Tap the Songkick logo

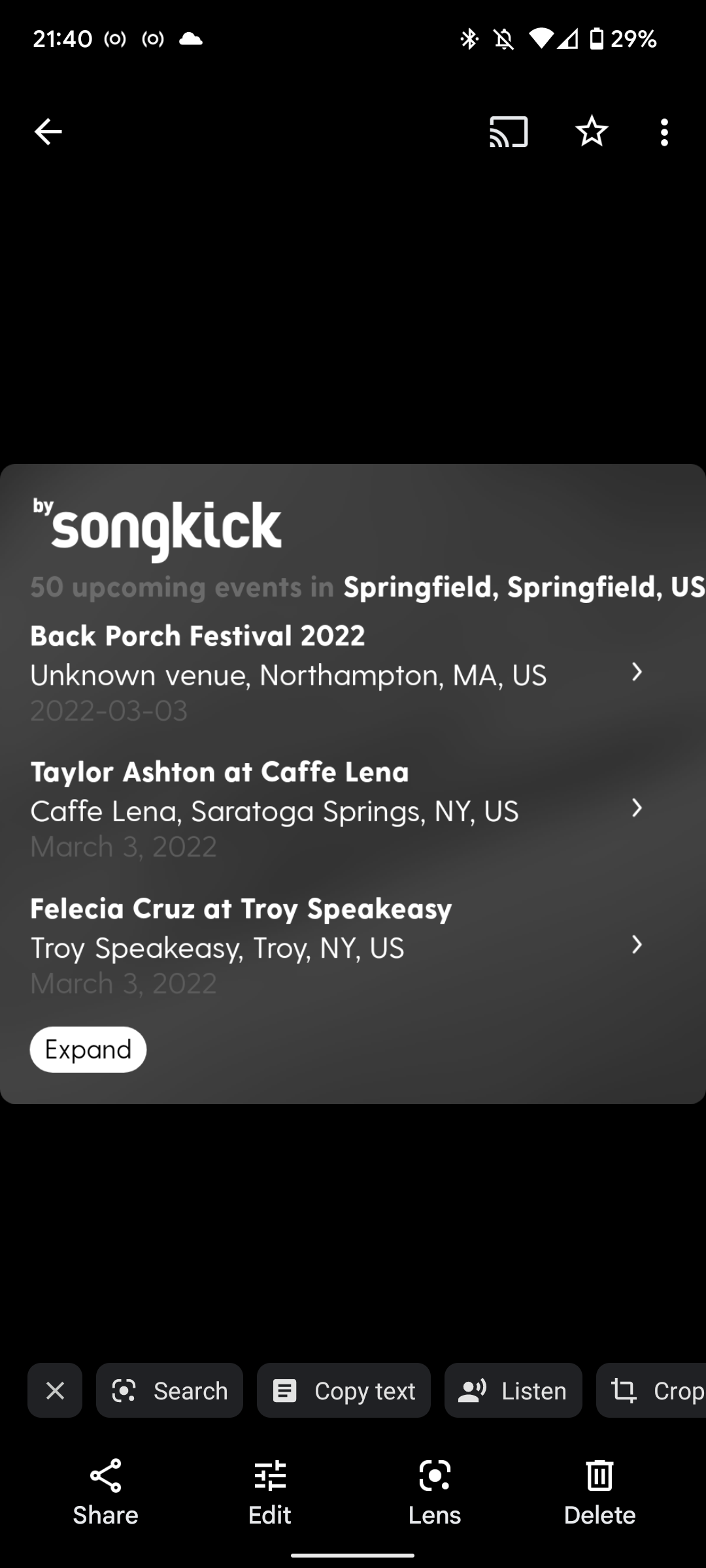click(158, 527)
